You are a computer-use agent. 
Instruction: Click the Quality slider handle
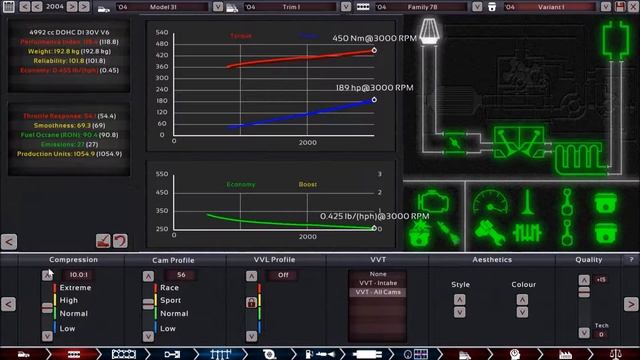click(x=584, y=292)
